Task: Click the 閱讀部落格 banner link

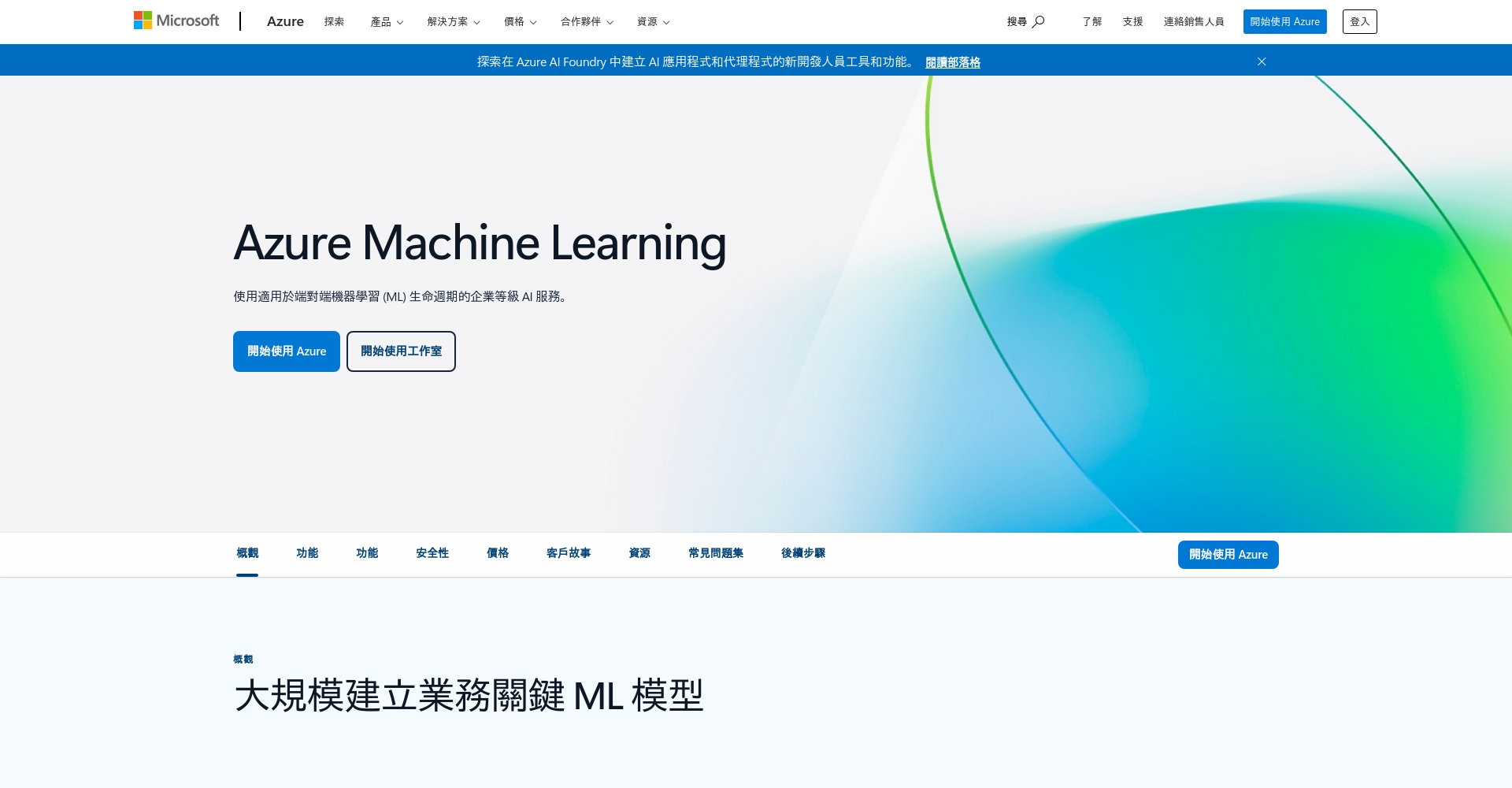Action: (952, 62)
